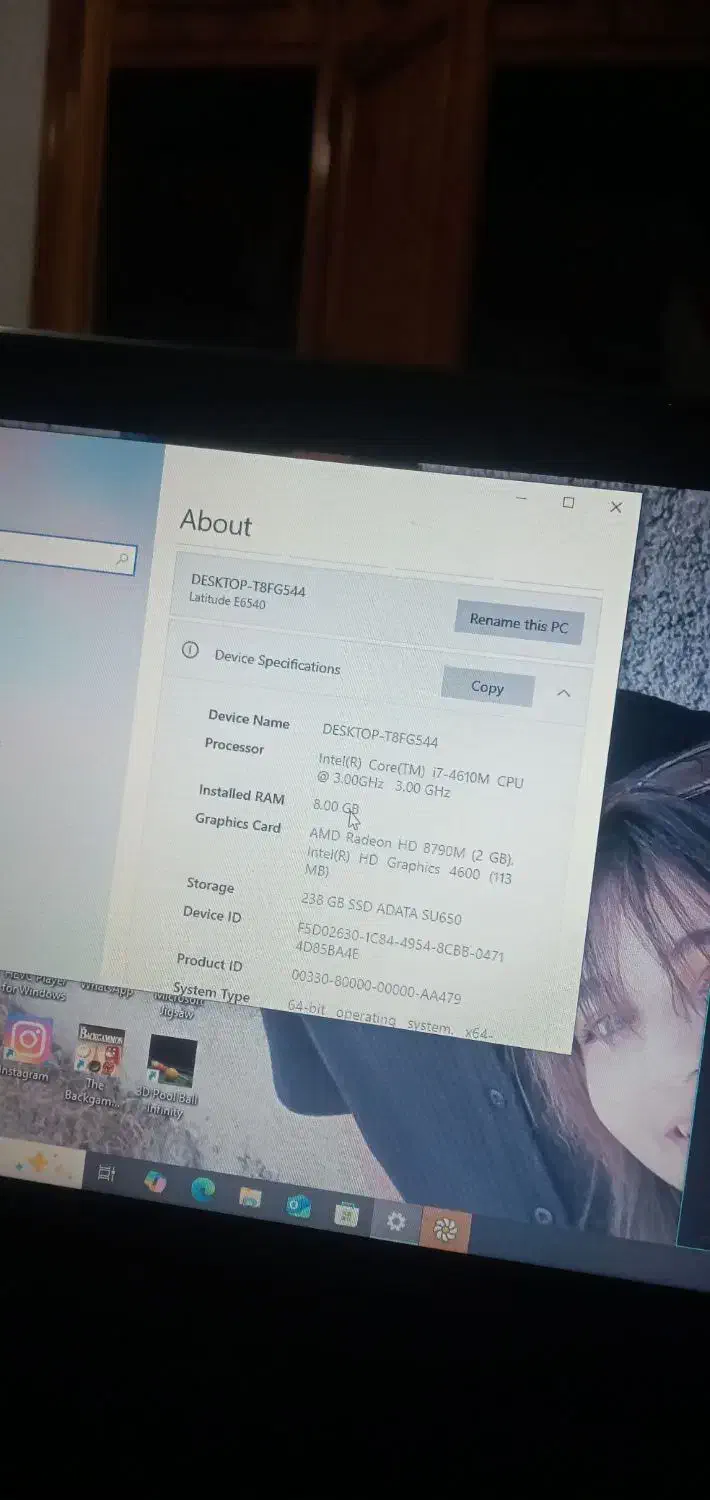710x1500 pixels.
Task: Click the search magnifier in Settings search box
Action: click(123, 559)
